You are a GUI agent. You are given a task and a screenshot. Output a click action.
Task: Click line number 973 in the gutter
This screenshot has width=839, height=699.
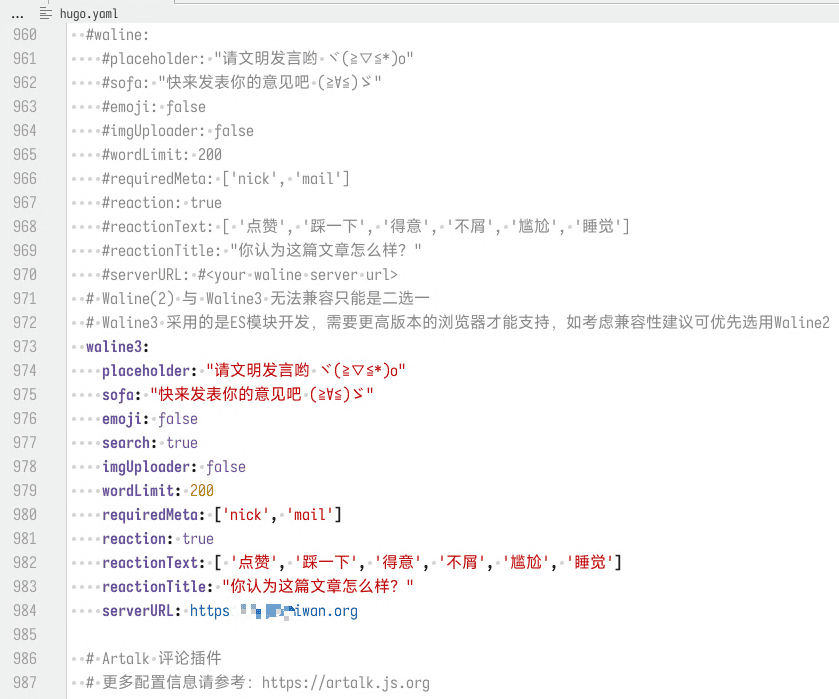tap(24, 347)
